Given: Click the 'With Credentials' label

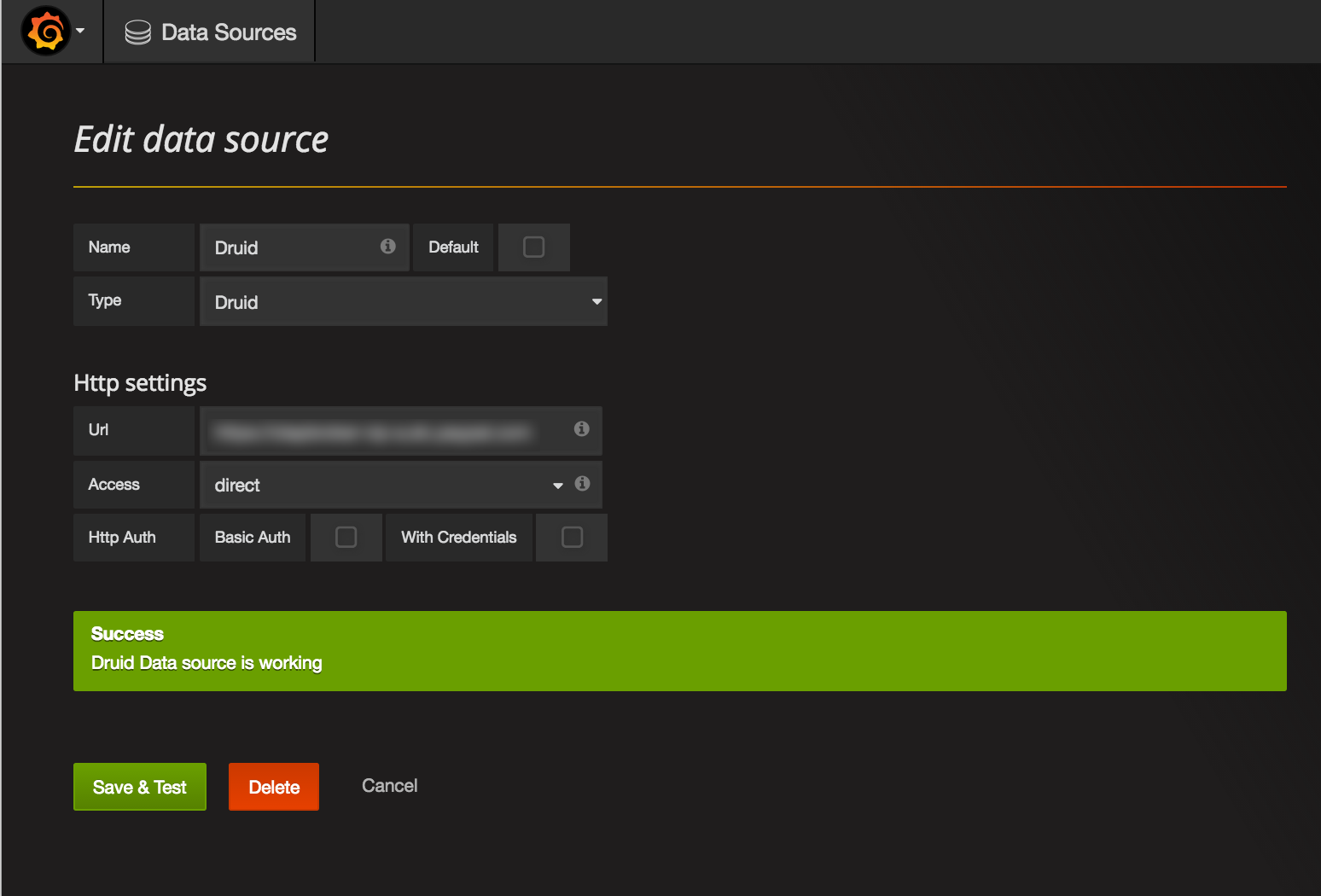Looking at the screenshot, I should tap(459, 538).
